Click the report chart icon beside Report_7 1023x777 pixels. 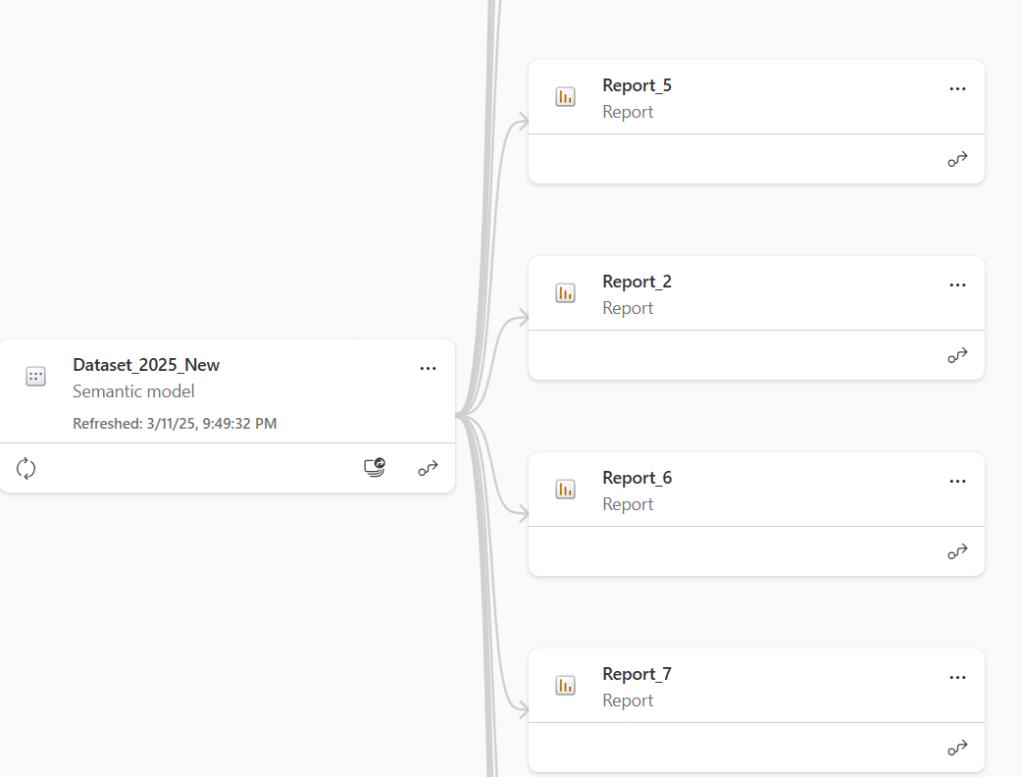coord(566,685)
